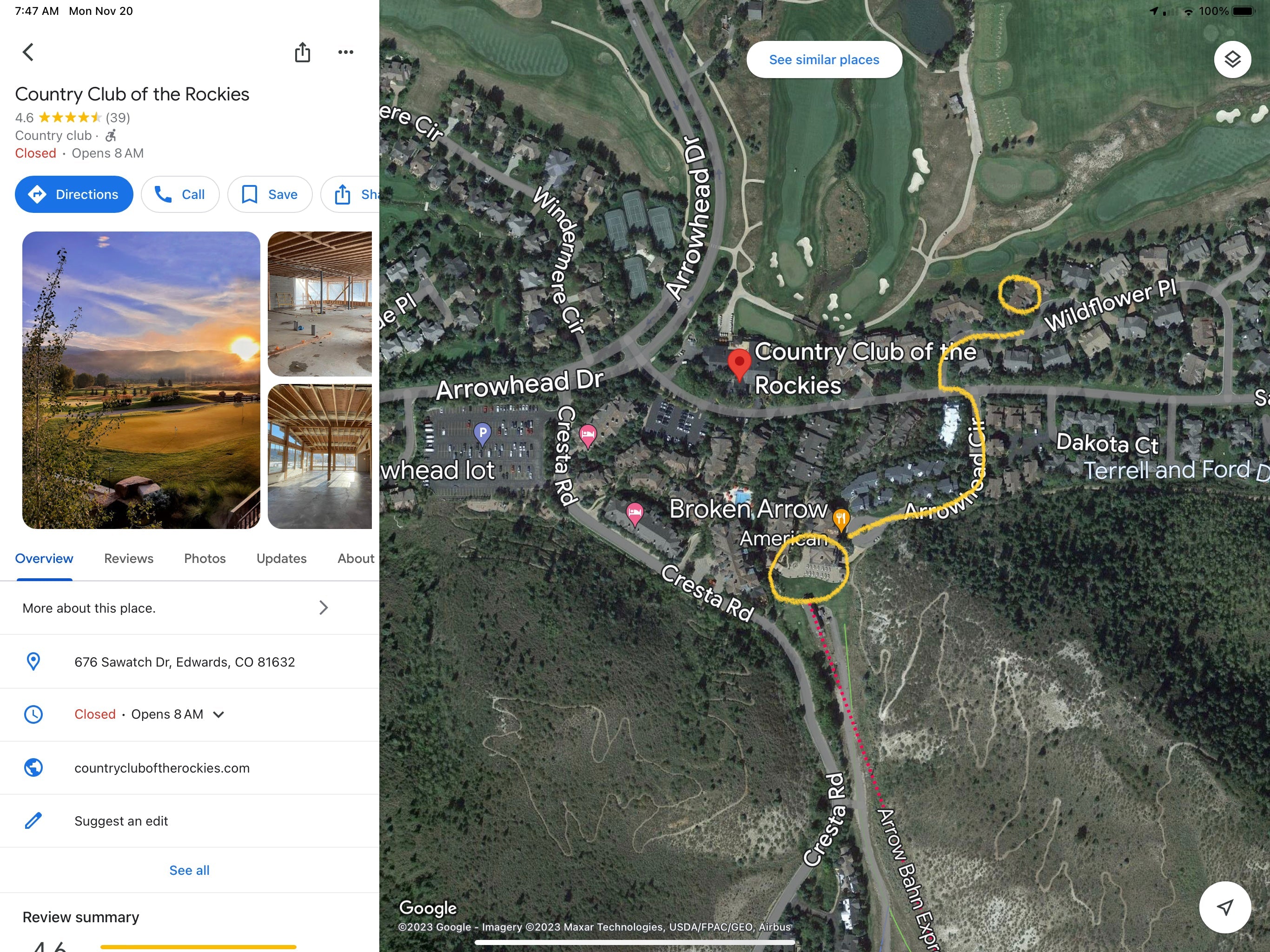Viewport: 1270px width, 952px height.
Task: Click See similar places
Action: point(824,59)
